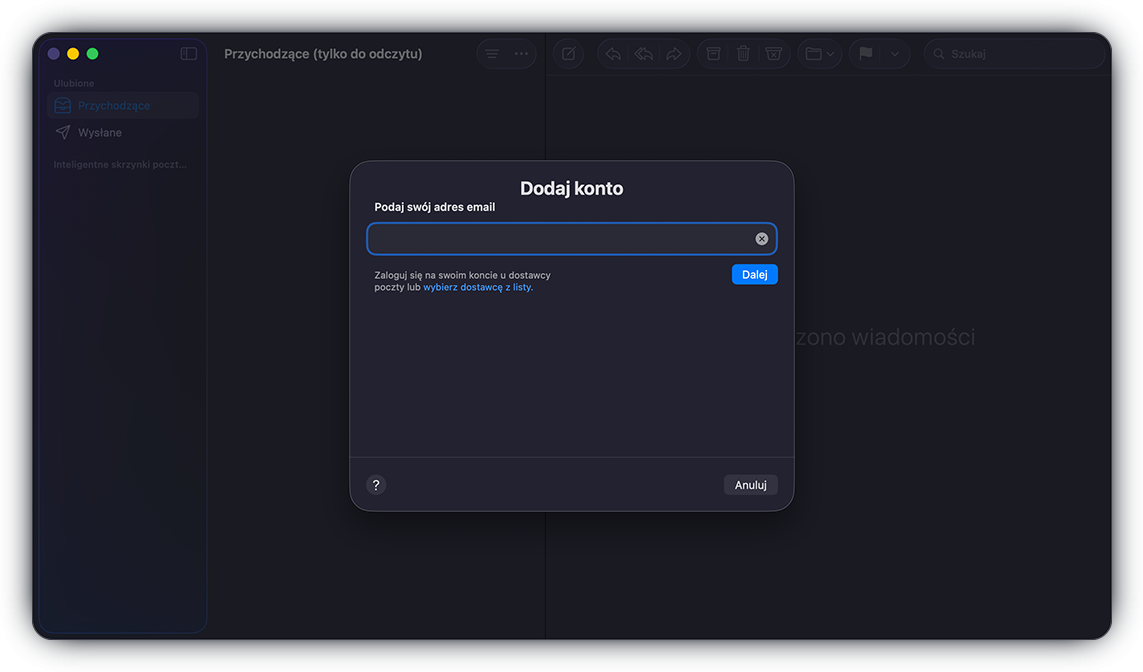Screen dimensions: 1143x672
Task: Click the Dalej button
Action: [x=754, y=274]
